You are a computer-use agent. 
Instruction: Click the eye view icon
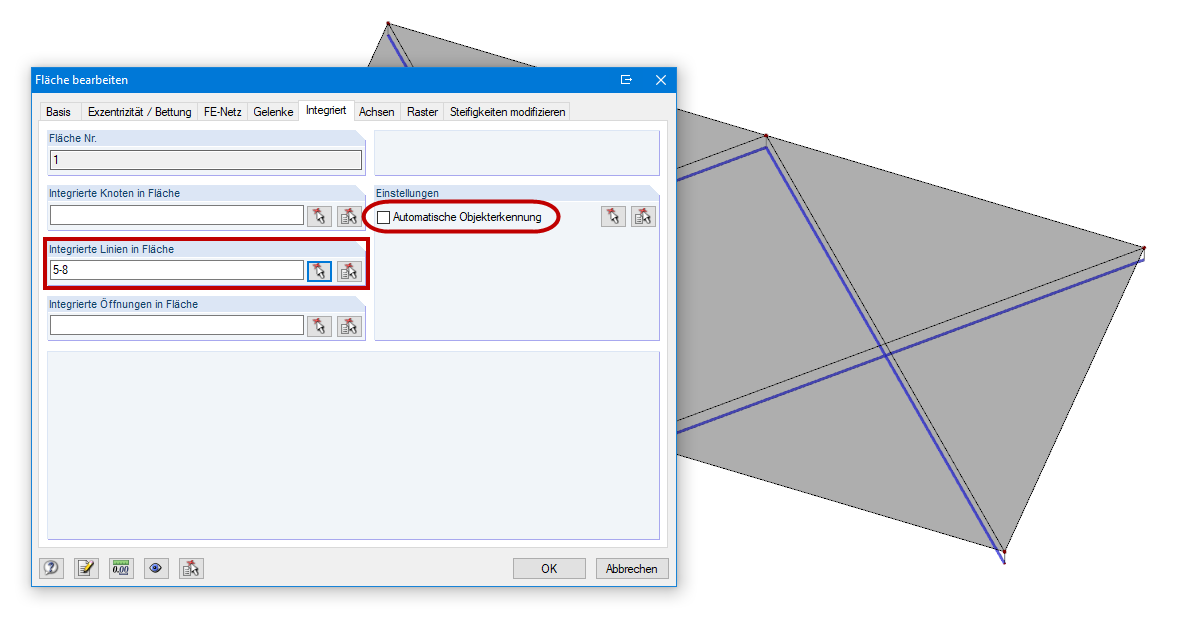pyautogui.click(x=156, y=568)
